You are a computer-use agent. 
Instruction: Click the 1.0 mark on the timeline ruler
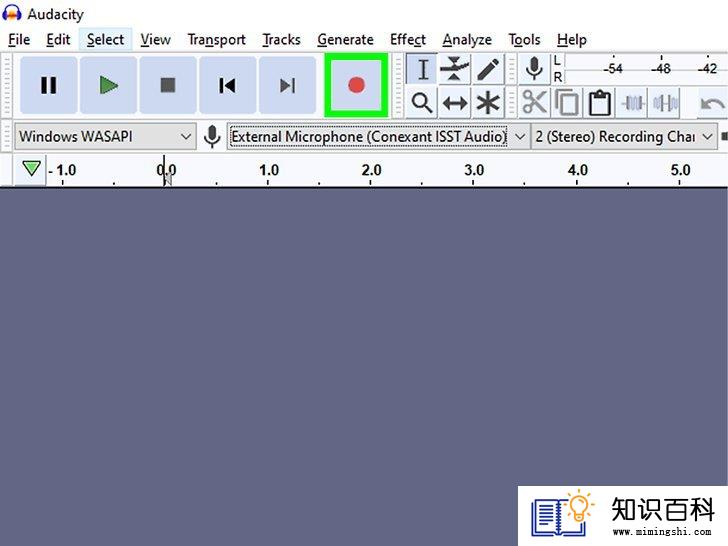point(269,170)
